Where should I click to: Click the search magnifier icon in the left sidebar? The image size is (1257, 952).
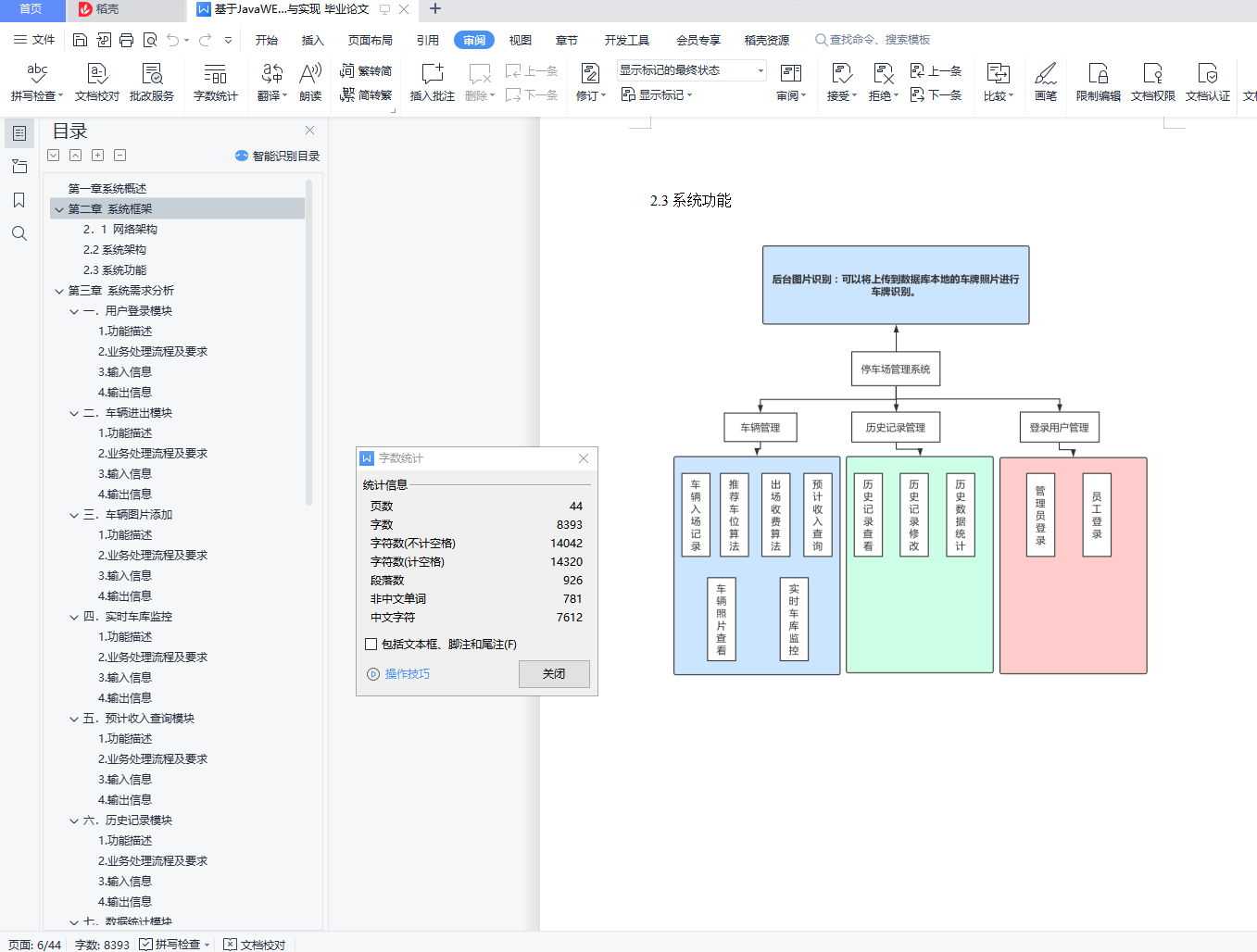[x=19, y=233]
